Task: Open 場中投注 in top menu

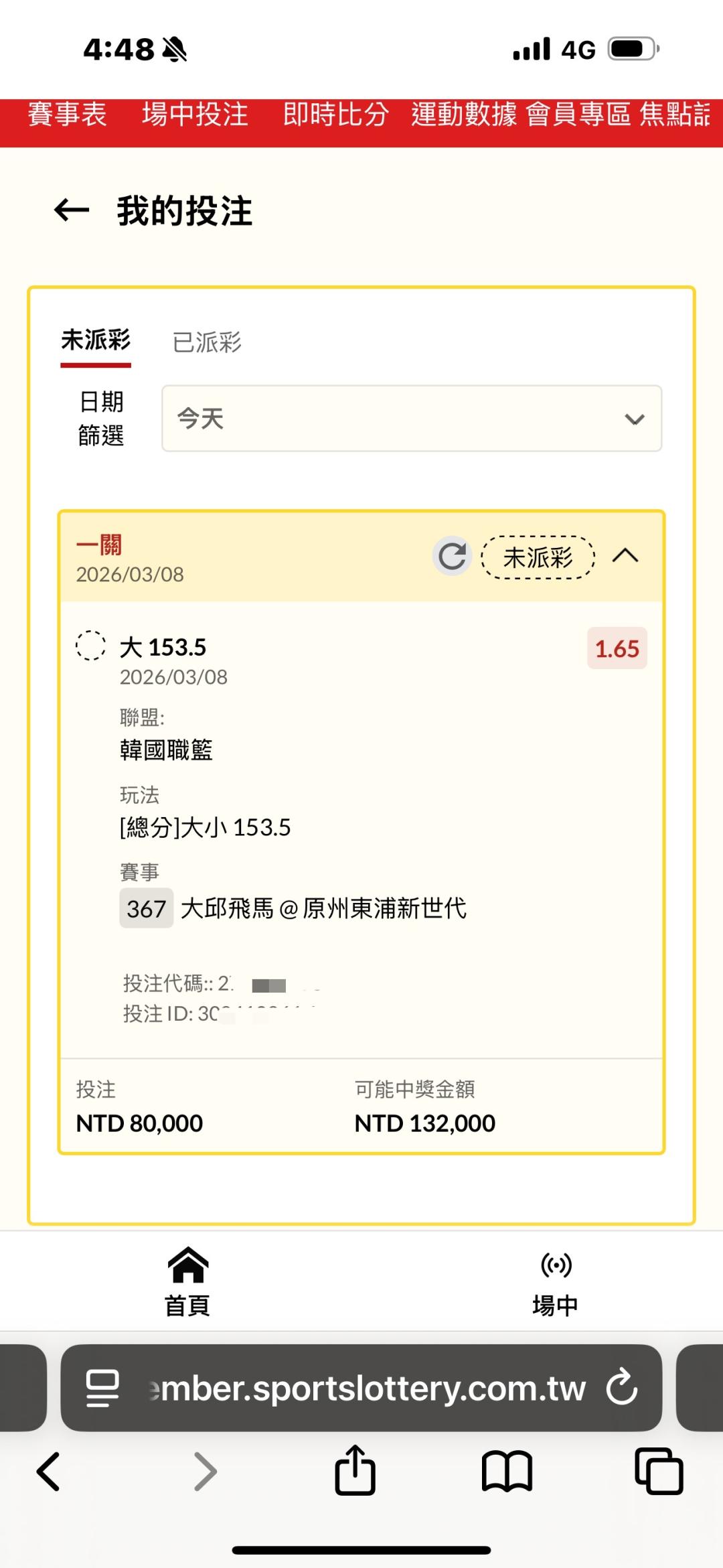Action: coord(195,115)
